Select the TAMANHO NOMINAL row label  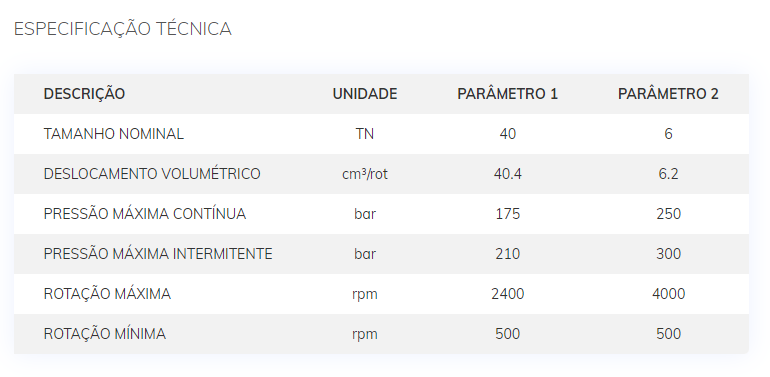[x=113, y=134]
